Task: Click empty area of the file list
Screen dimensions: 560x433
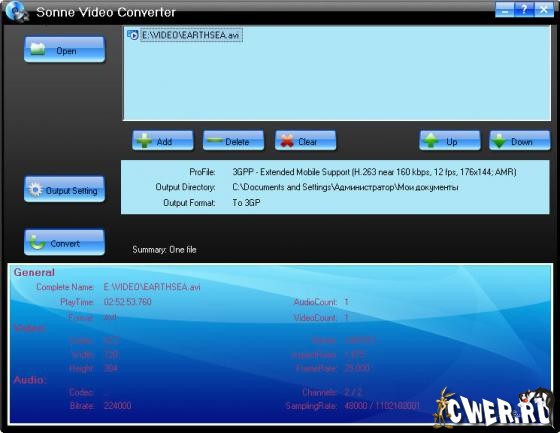Action: click(x=337, y=82)
